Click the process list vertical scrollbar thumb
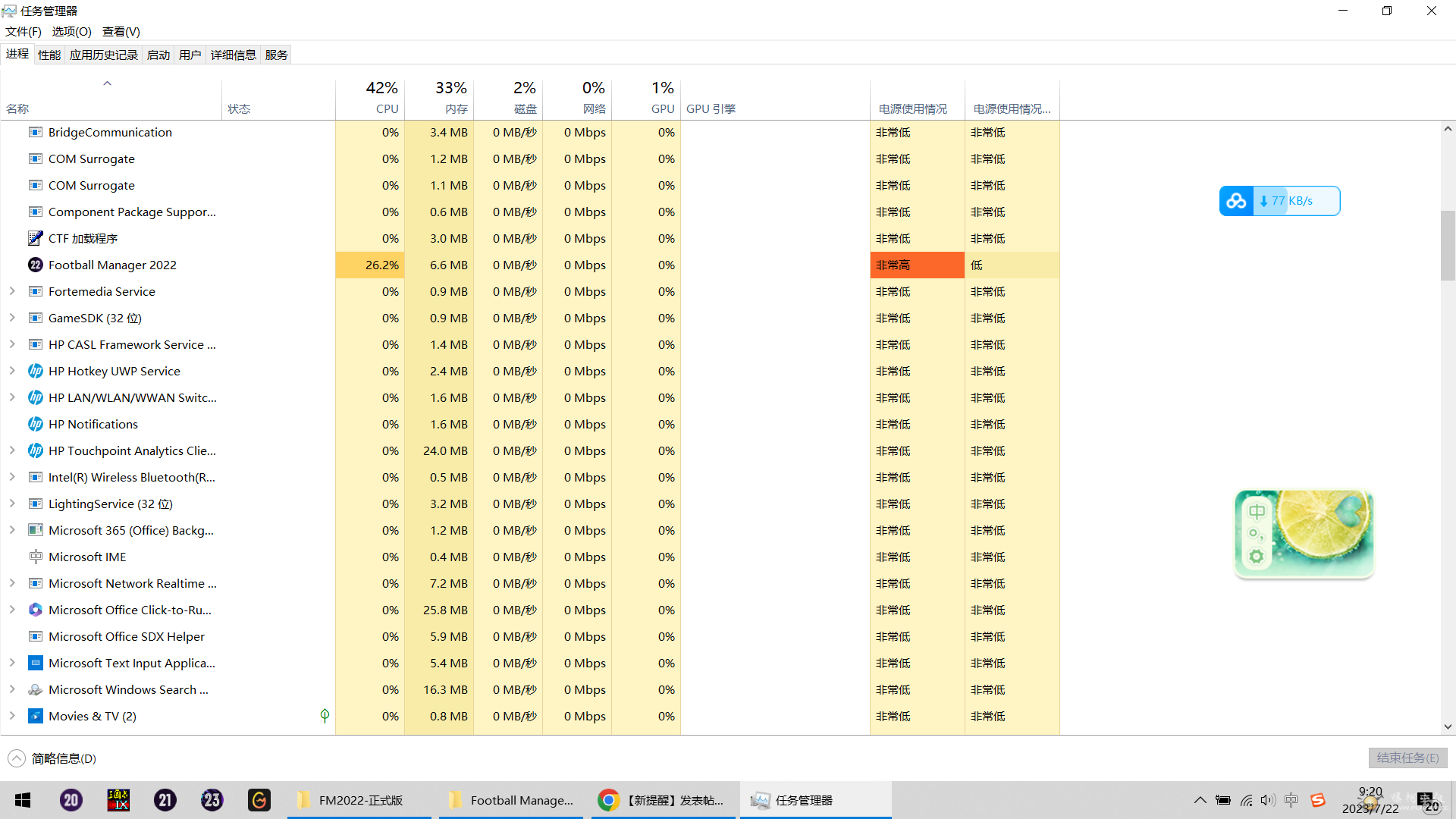Image resolution: width=1456 pixels, height=819 pixels. (x=1448, y=246)
